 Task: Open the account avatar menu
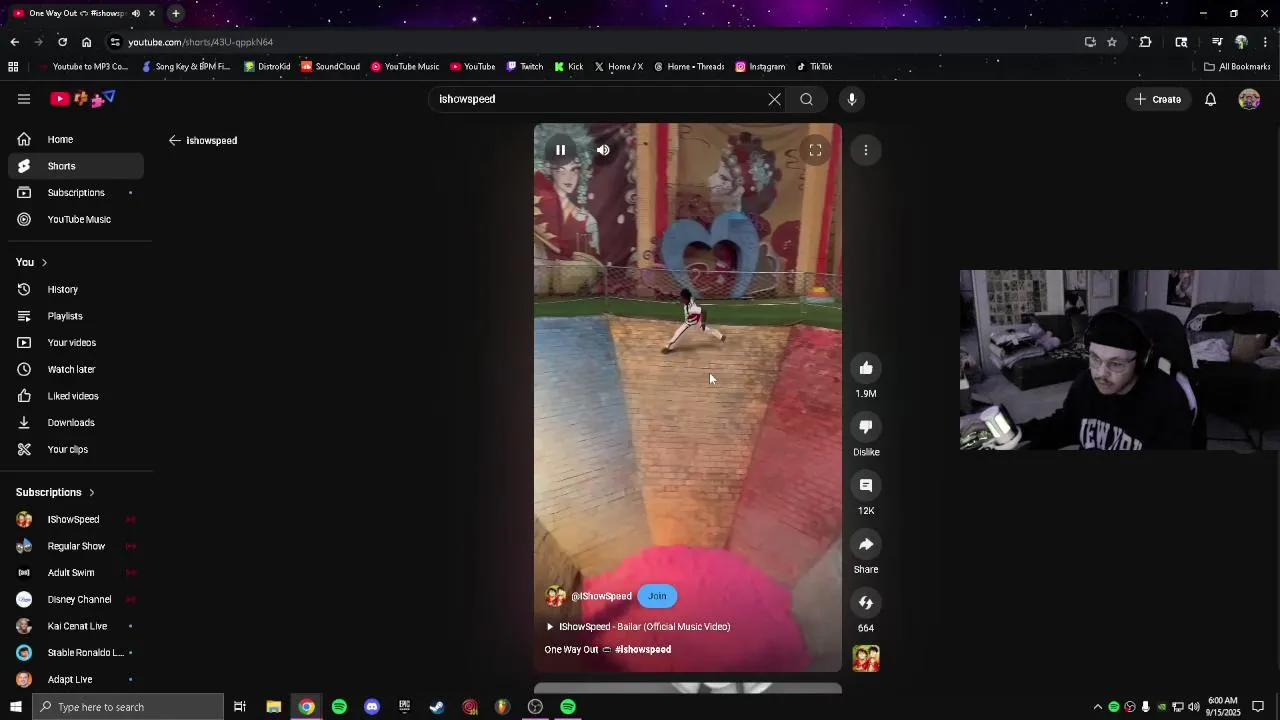1249,99
